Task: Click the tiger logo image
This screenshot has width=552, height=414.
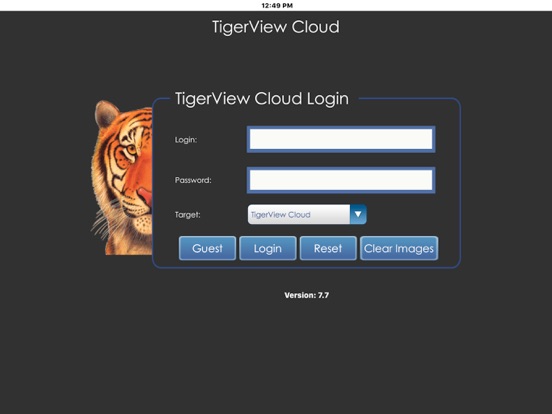Action: 122,177
